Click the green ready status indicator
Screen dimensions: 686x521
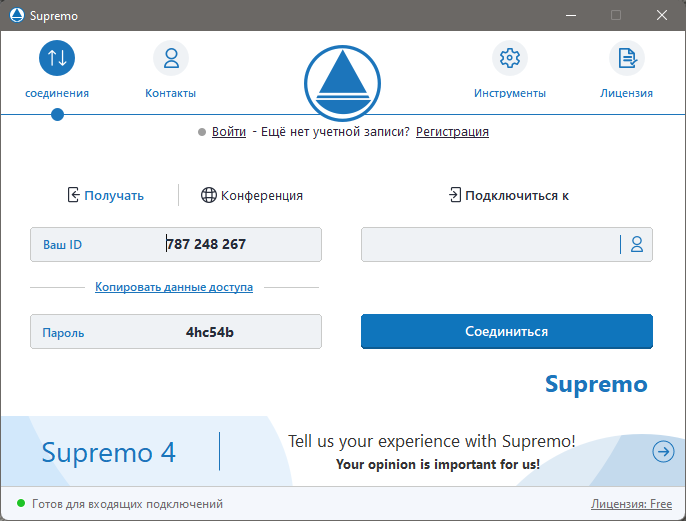[20, 504]
